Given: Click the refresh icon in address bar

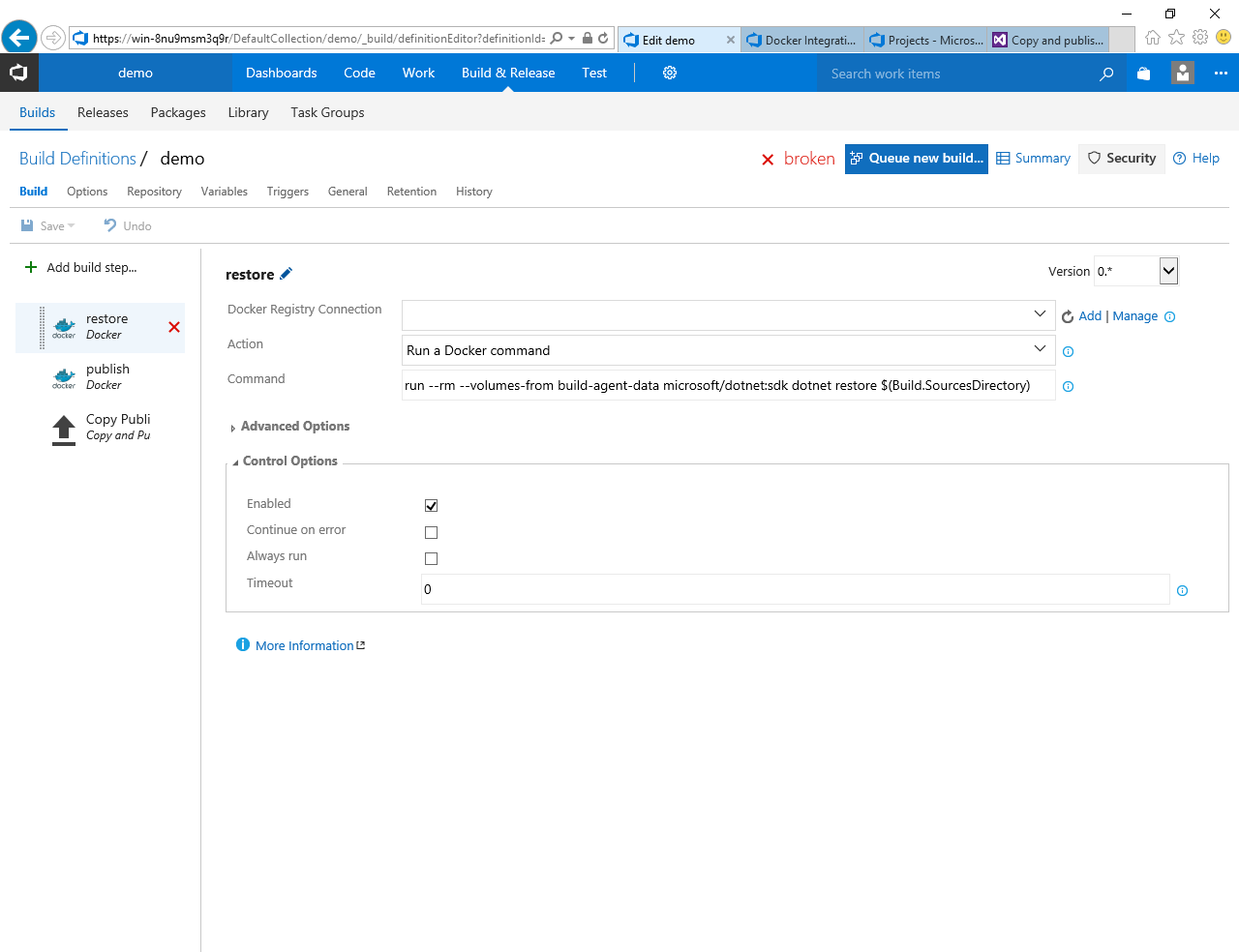Looking at the screenshot, I should pyautogui.click(x=603, y=39).
